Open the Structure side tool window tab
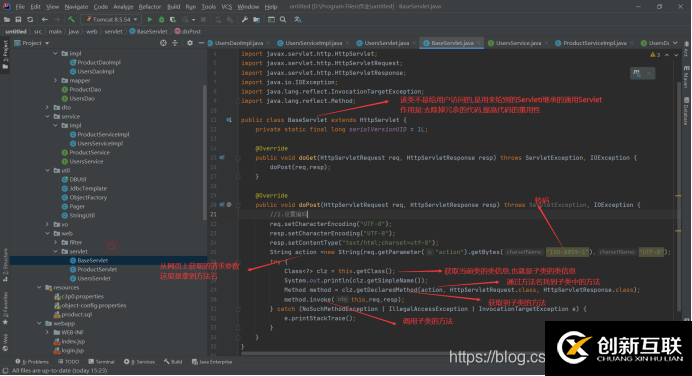This screenshot has width=692, height=376. 5,265
